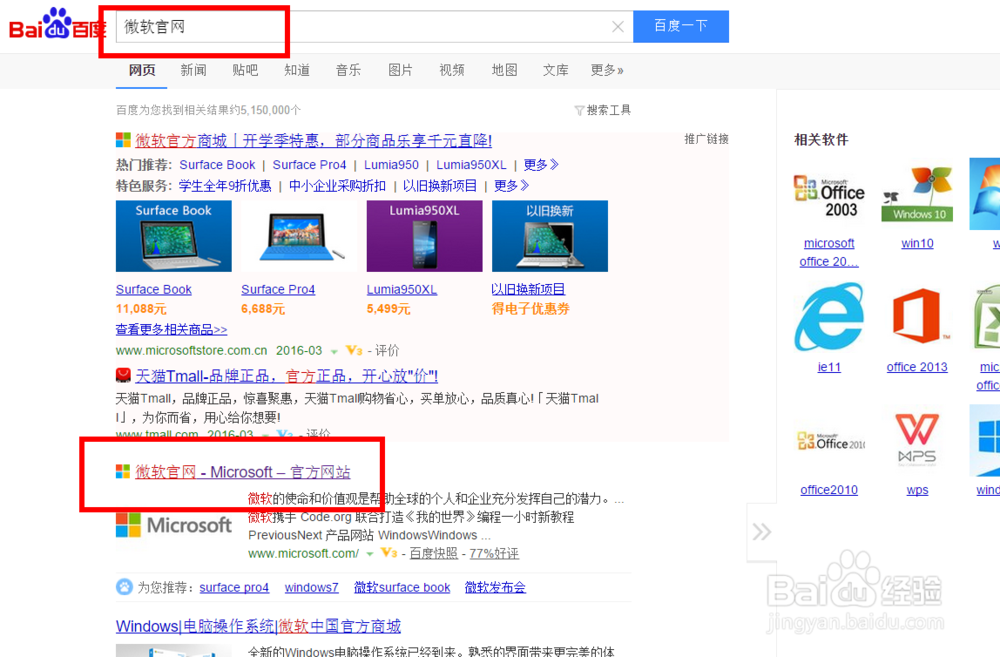Click the office2010 icon

pyautogui.click(x=829, y=441)
